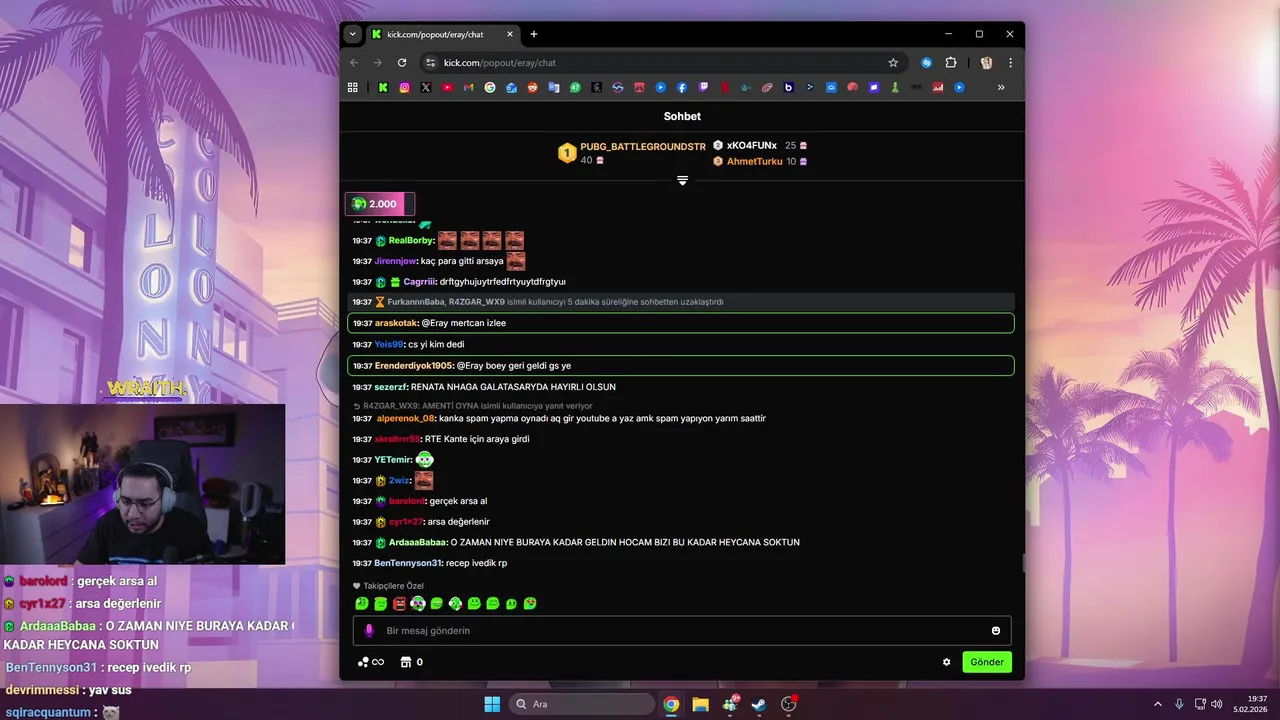The height and width of the screenshot is (720, 1280).
Task: Open the Google bookmark
Action: point(490,88)
